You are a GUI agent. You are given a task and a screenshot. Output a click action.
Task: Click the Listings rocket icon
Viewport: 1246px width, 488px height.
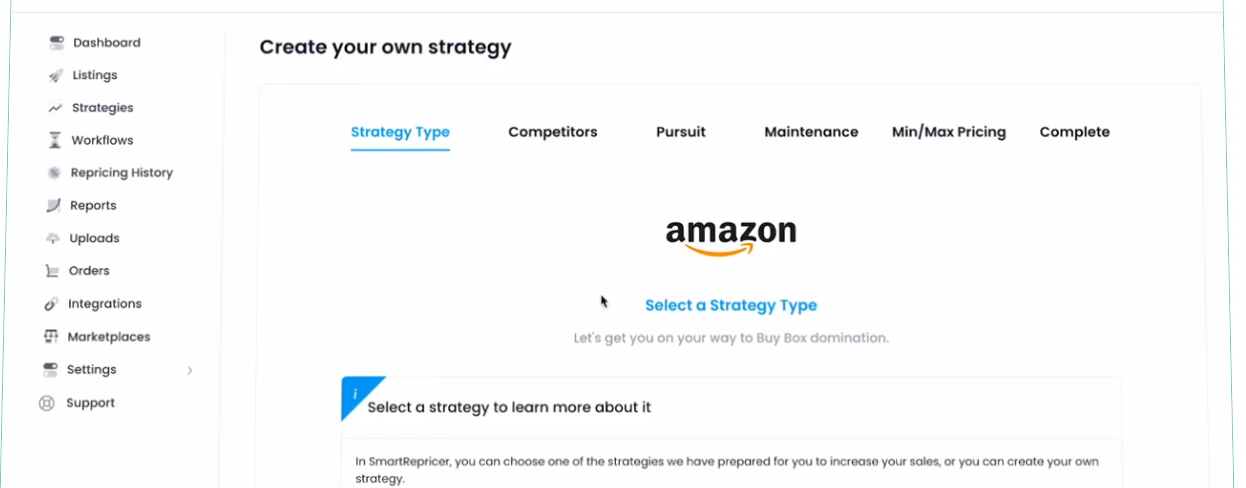55,76
